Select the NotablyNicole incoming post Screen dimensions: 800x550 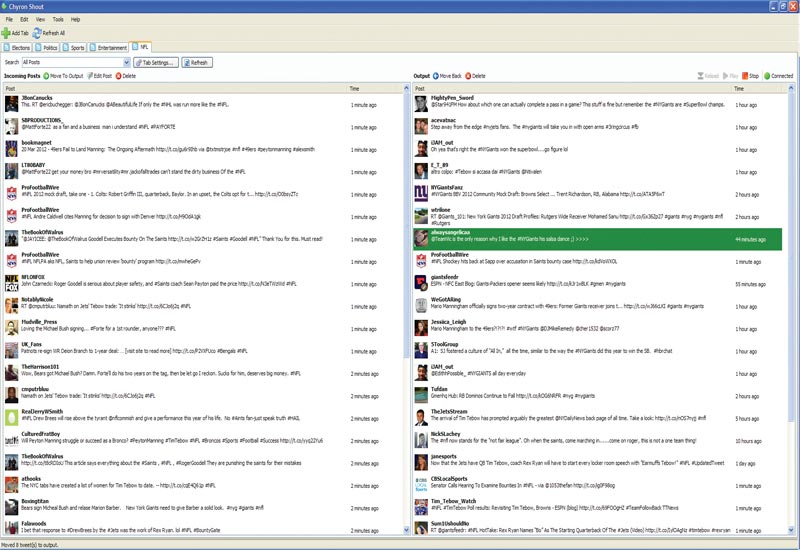[203, 306]
